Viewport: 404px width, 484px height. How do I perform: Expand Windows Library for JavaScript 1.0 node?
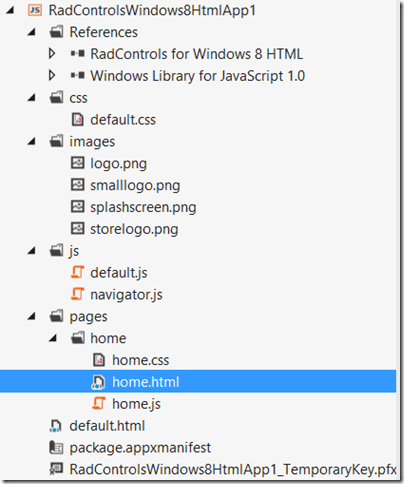[x=52, y=75]
